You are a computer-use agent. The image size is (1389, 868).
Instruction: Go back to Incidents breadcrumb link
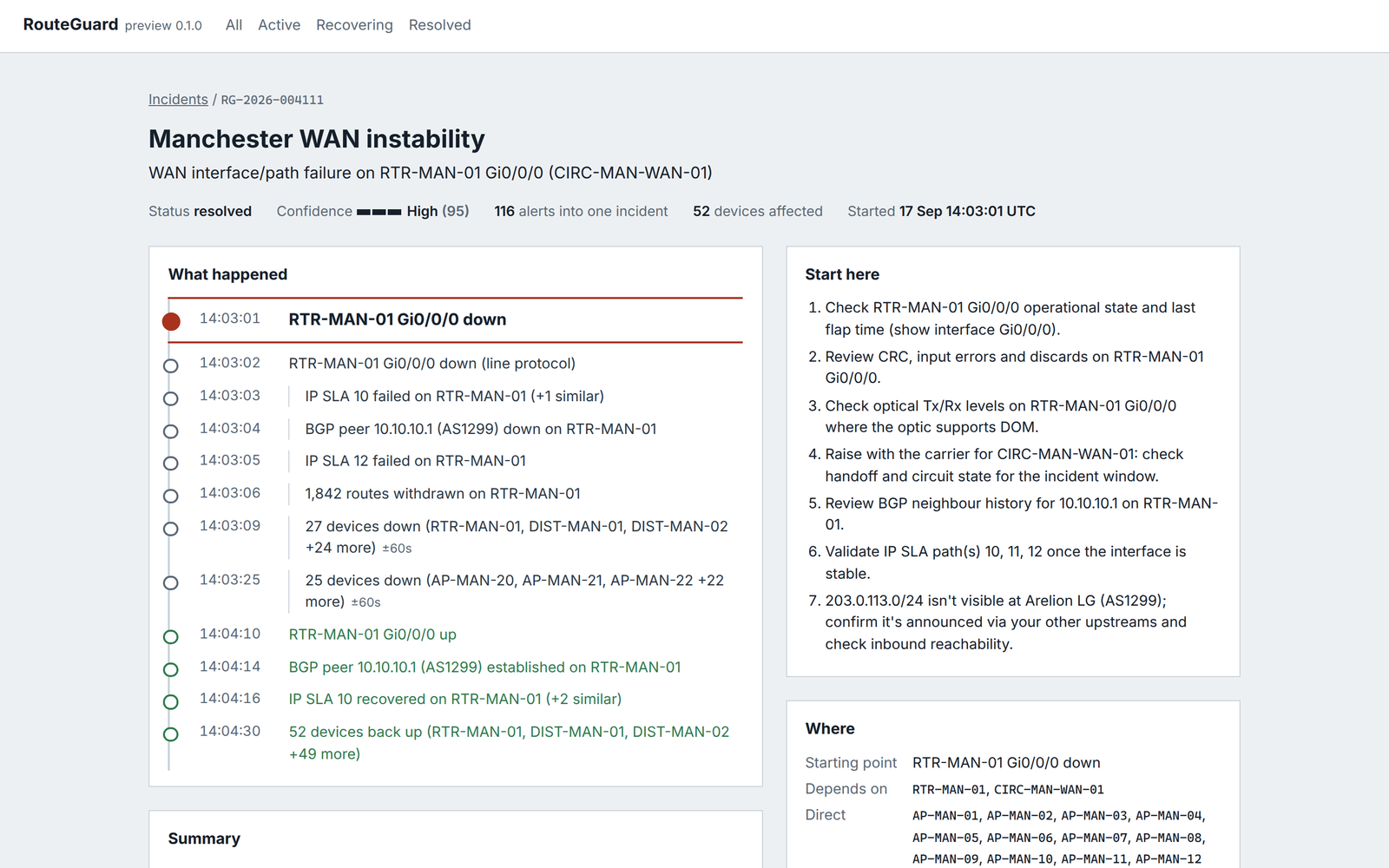click(x=178, y=100)
